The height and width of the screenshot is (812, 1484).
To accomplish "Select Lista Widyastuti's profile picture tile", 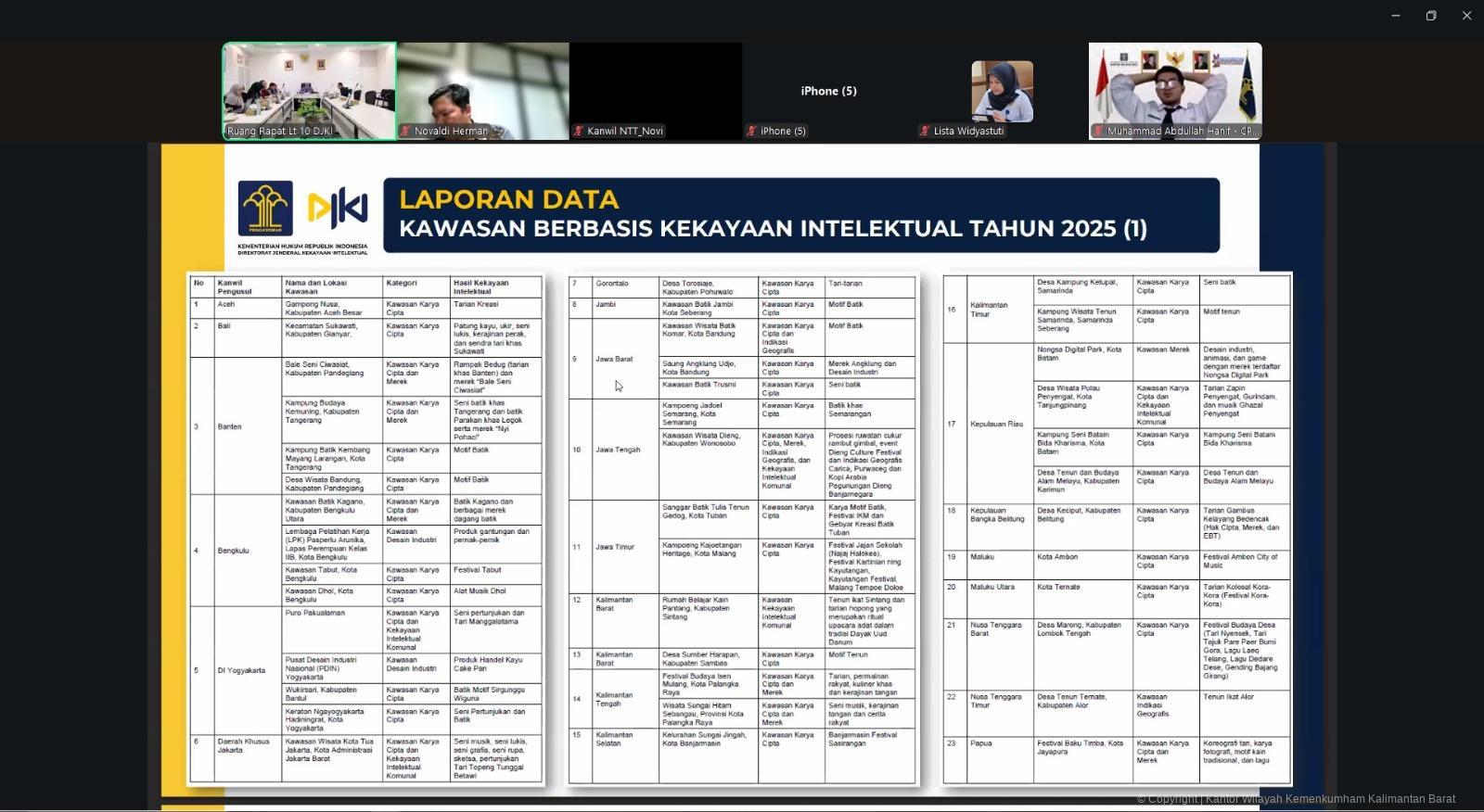I will pyautogui.click(x=1002, y=91).
